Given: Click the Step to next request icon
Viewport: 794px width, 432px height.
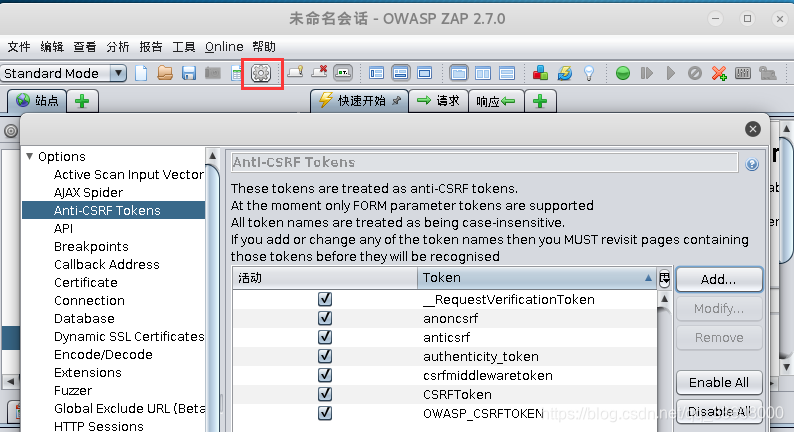Looking at the screenshot, I should tap(647, 73).
